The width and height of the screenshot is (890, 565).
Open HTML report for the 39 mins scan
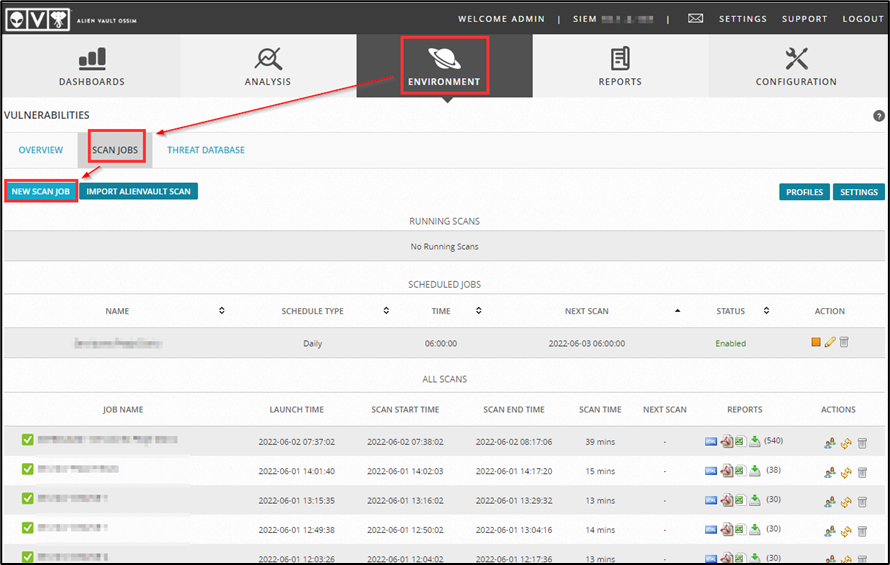pyautogui.click(x=711, y=441)
